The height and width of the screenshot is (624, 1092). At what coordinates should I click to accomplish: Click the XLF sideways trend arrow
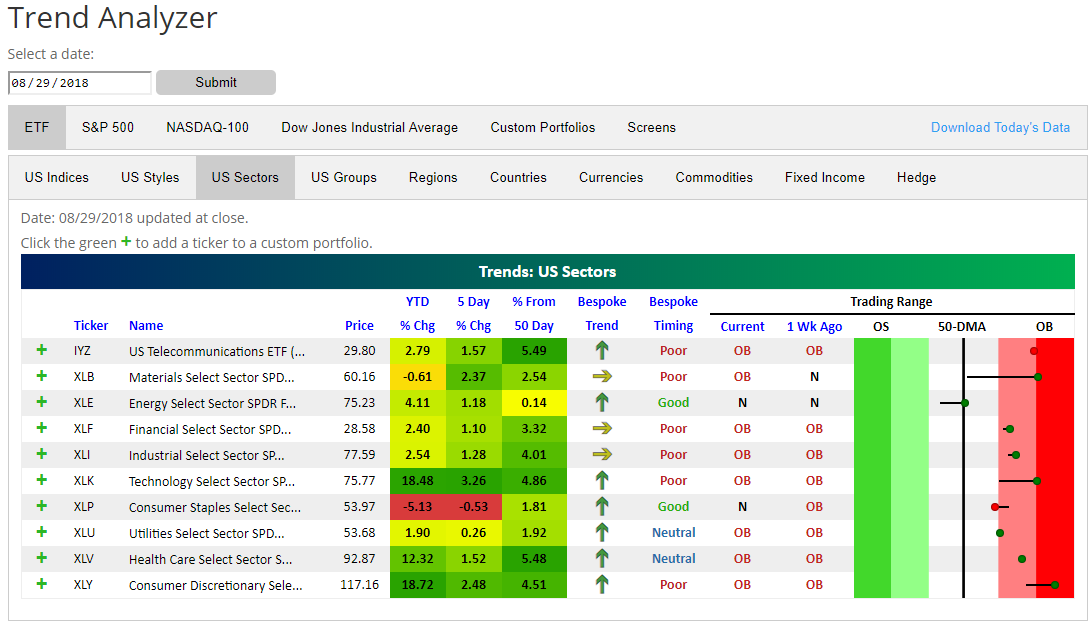[601, 428]
